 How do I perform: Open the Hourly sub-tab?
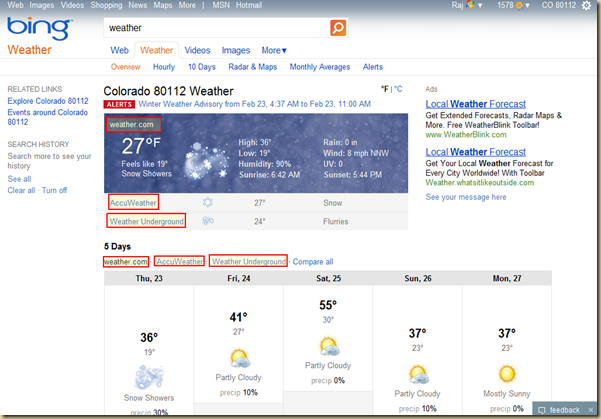[164, 67]
